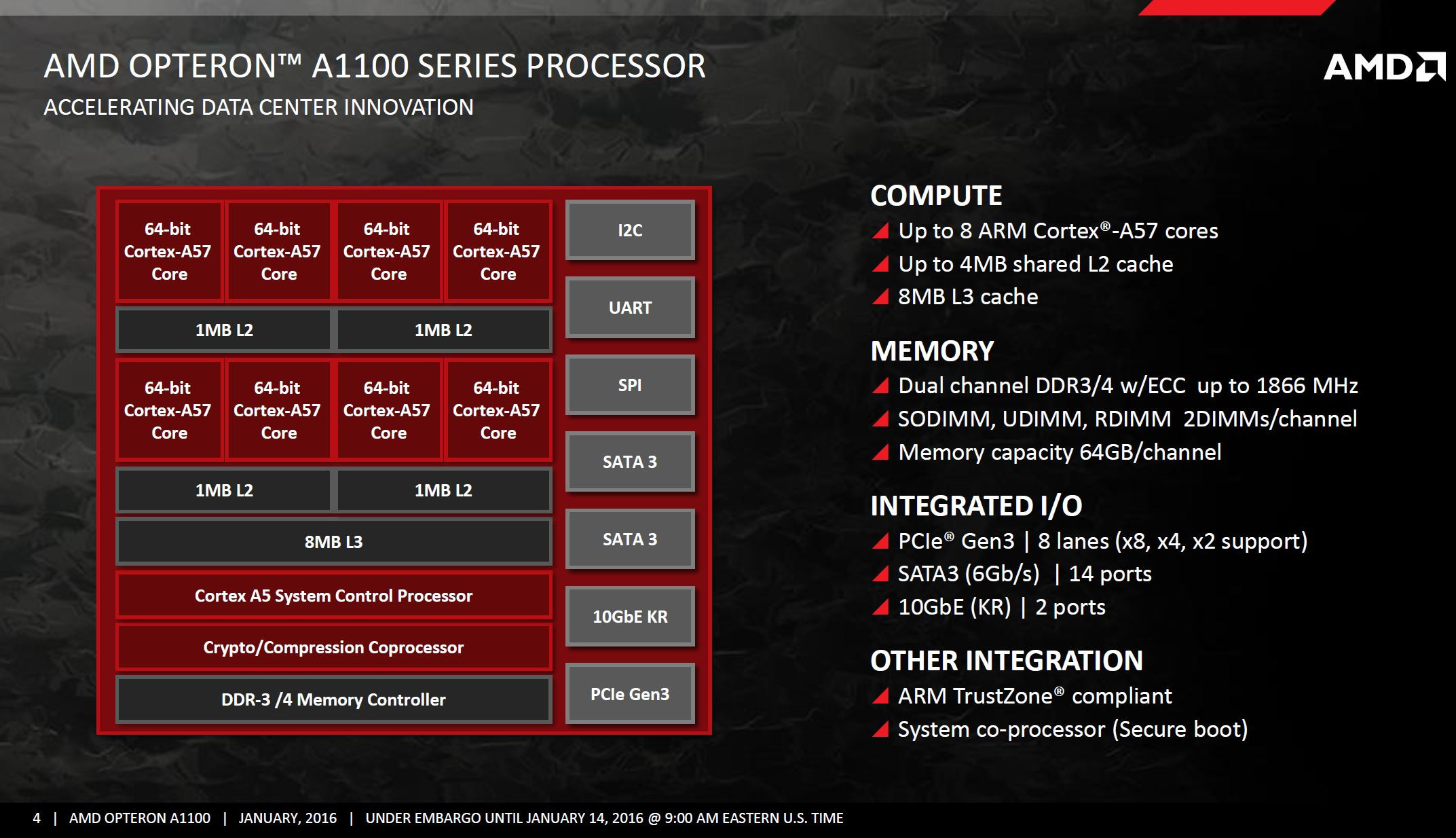This screenshot has width=1456, height=838.
Task: Click the AMD logo
Action: [1384, 67]
